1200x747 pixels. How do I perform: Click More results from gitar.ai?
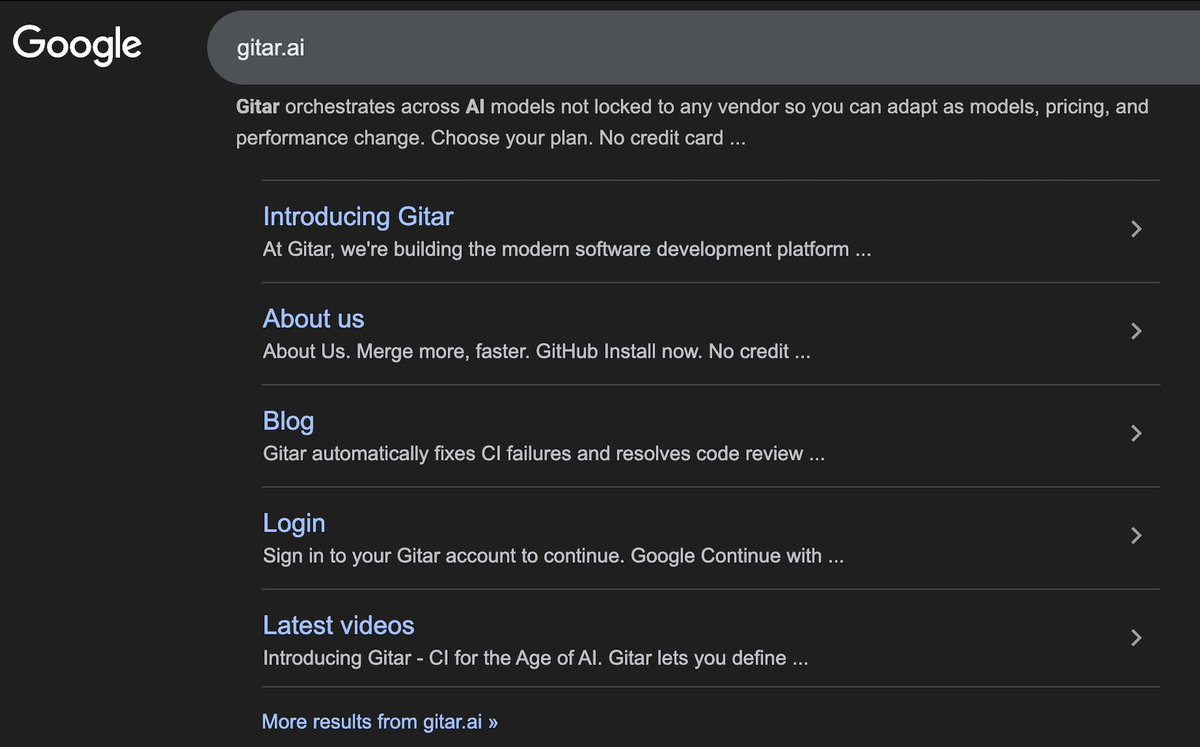pos(380,721)
